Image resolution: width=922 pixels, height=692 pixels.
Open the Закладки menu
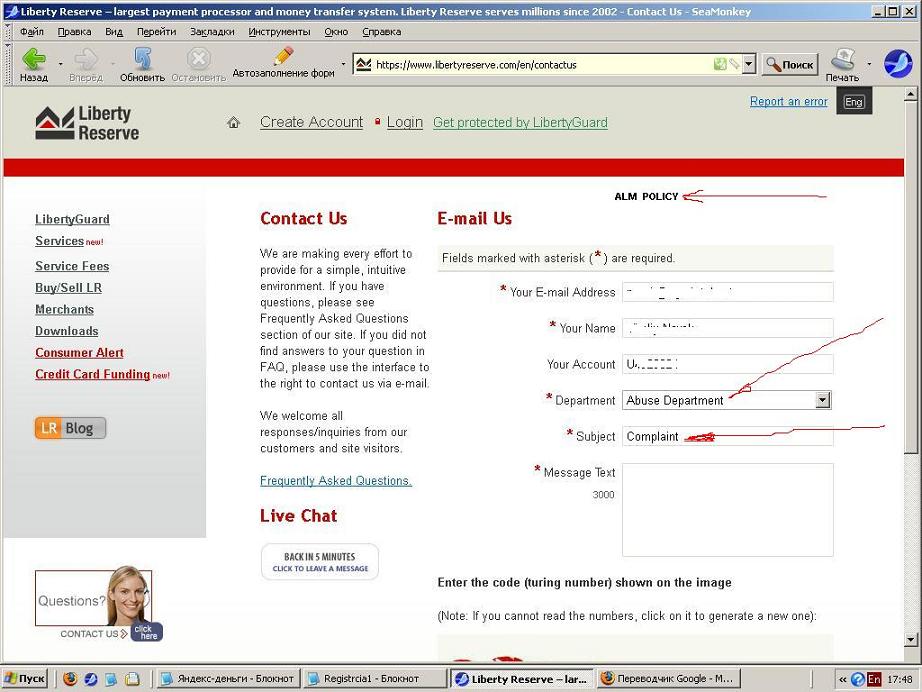tap(212, 32)
